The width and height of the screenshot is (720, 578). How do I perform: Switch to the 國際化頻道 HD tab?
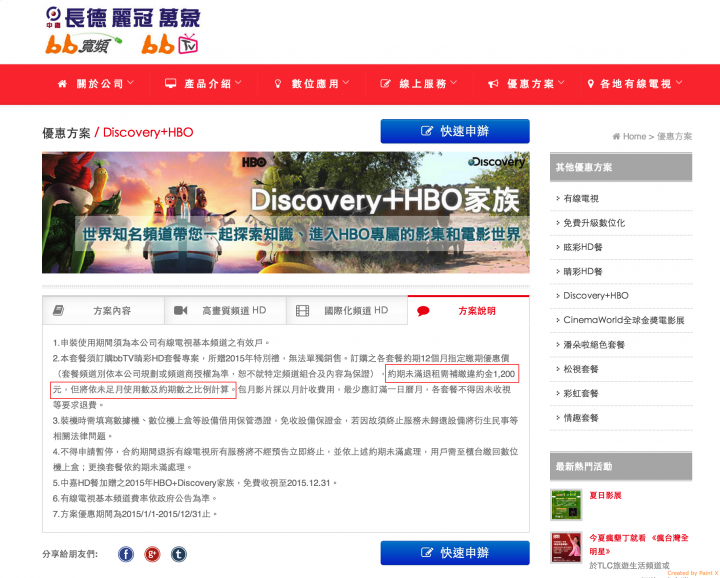pyautogui.click(x=347, y=311)
